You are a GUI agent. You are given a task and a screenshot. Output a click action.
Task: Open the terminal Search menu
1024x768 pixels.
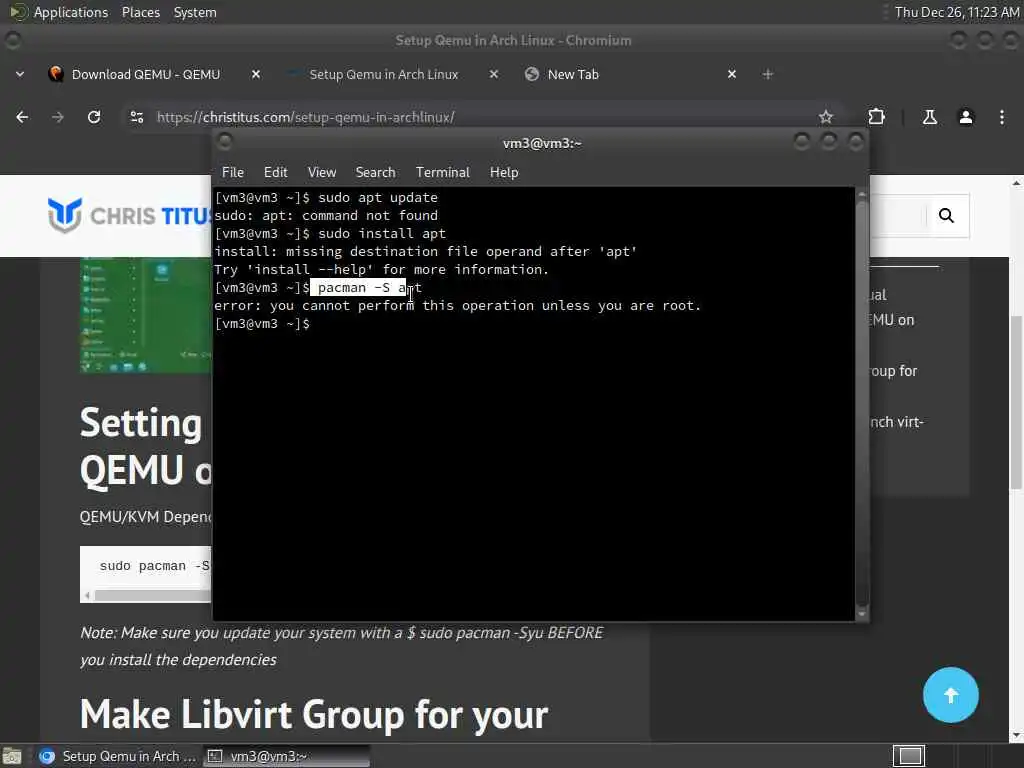(376, 172)
